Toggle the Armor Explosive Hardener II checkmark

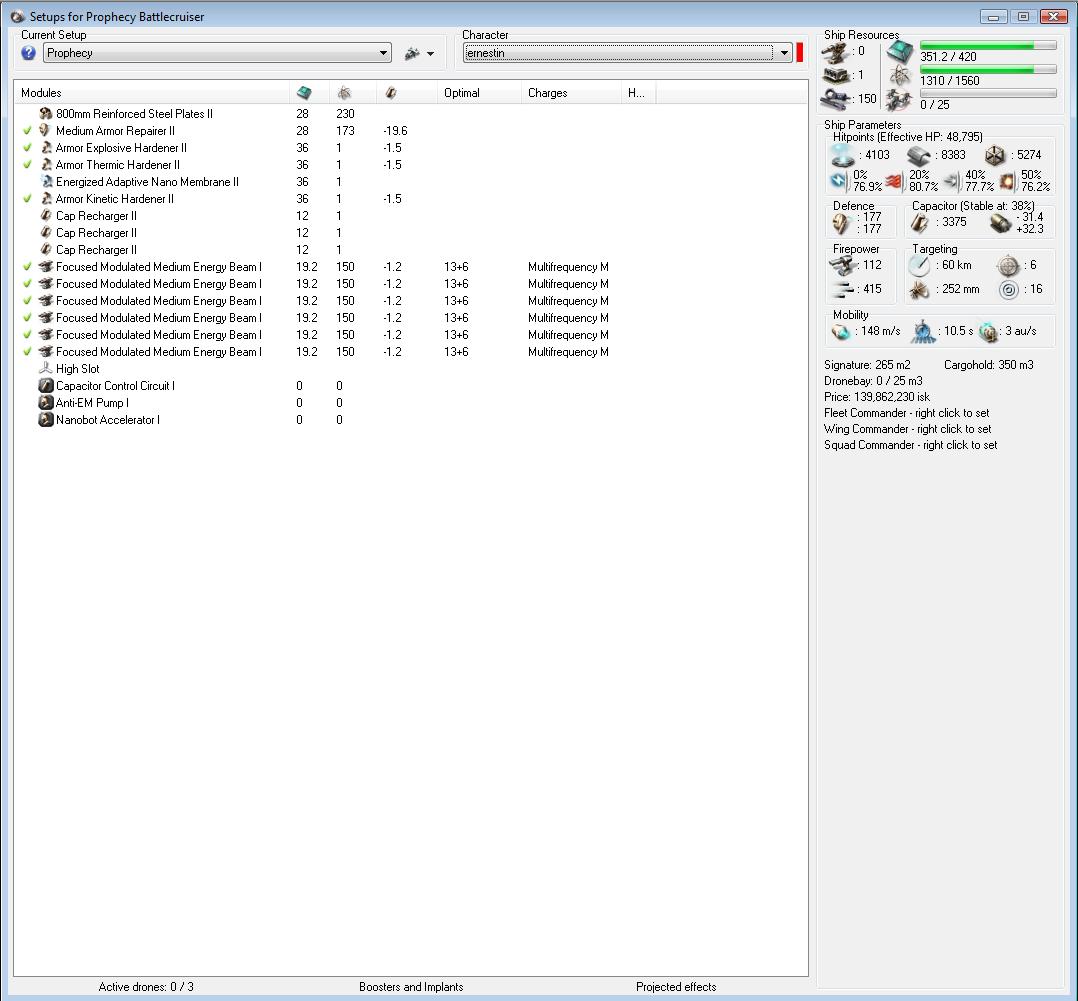[28, 148]
